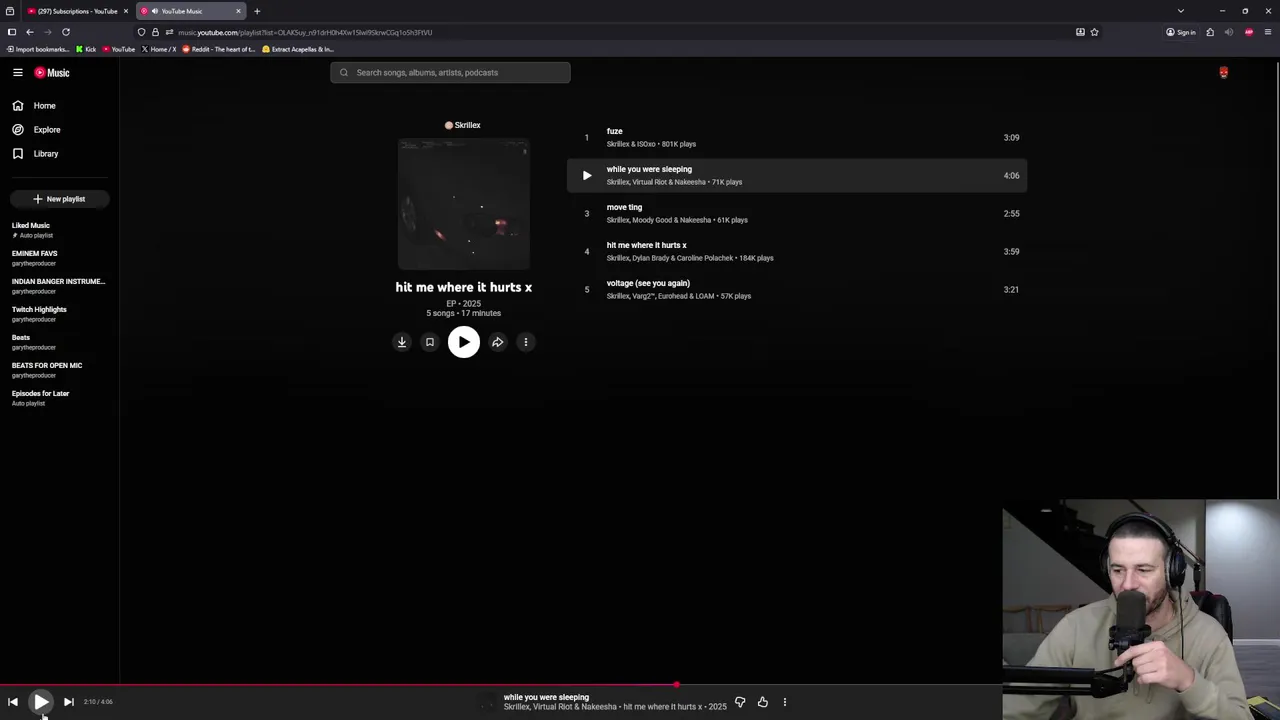1280x720 pixels.
Task: Open Home / X bookmark
Action: point(159,49)
